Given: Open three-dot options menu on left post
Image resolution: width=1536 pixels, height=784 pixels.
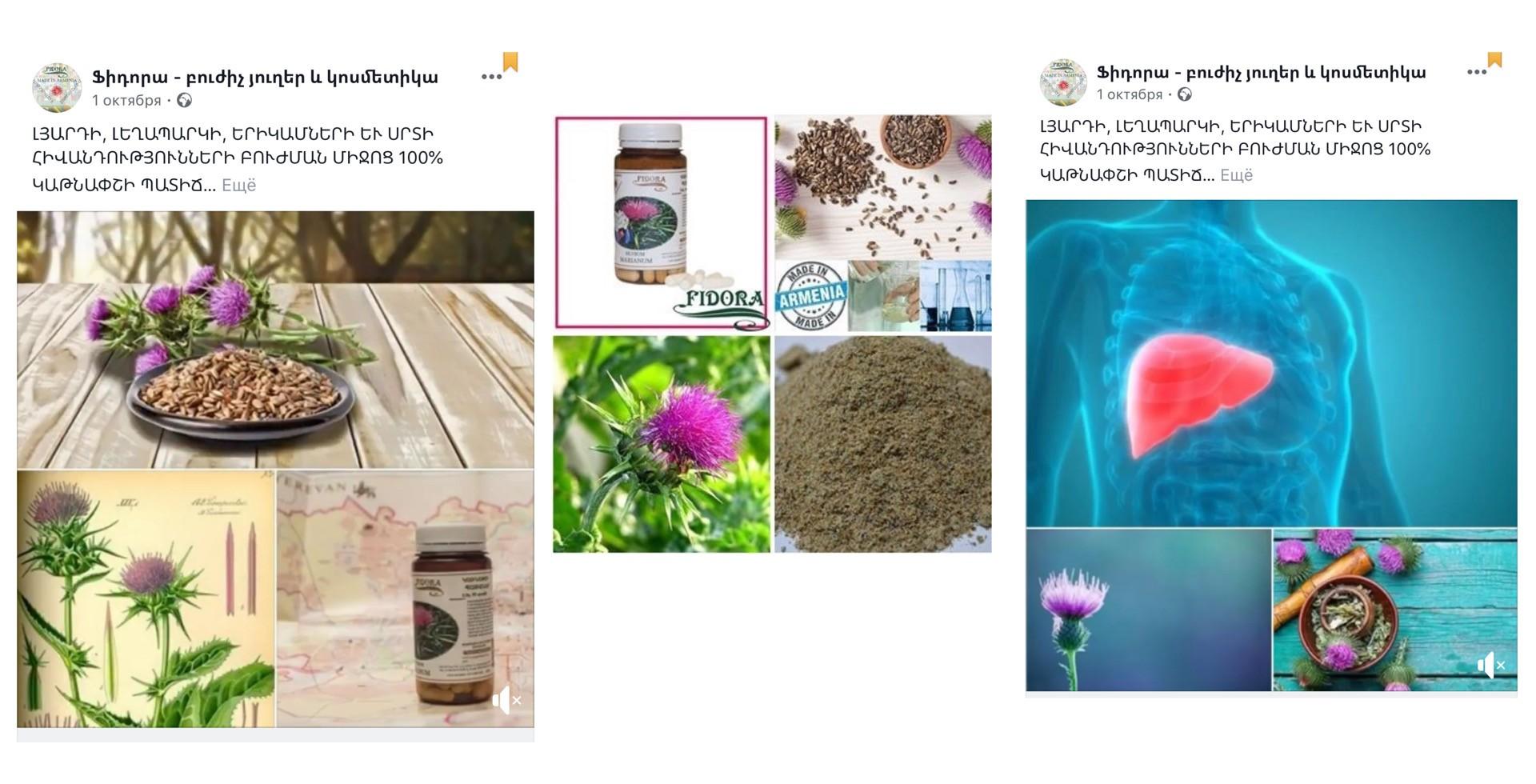Looking at the screenshot, I should 491,77.
